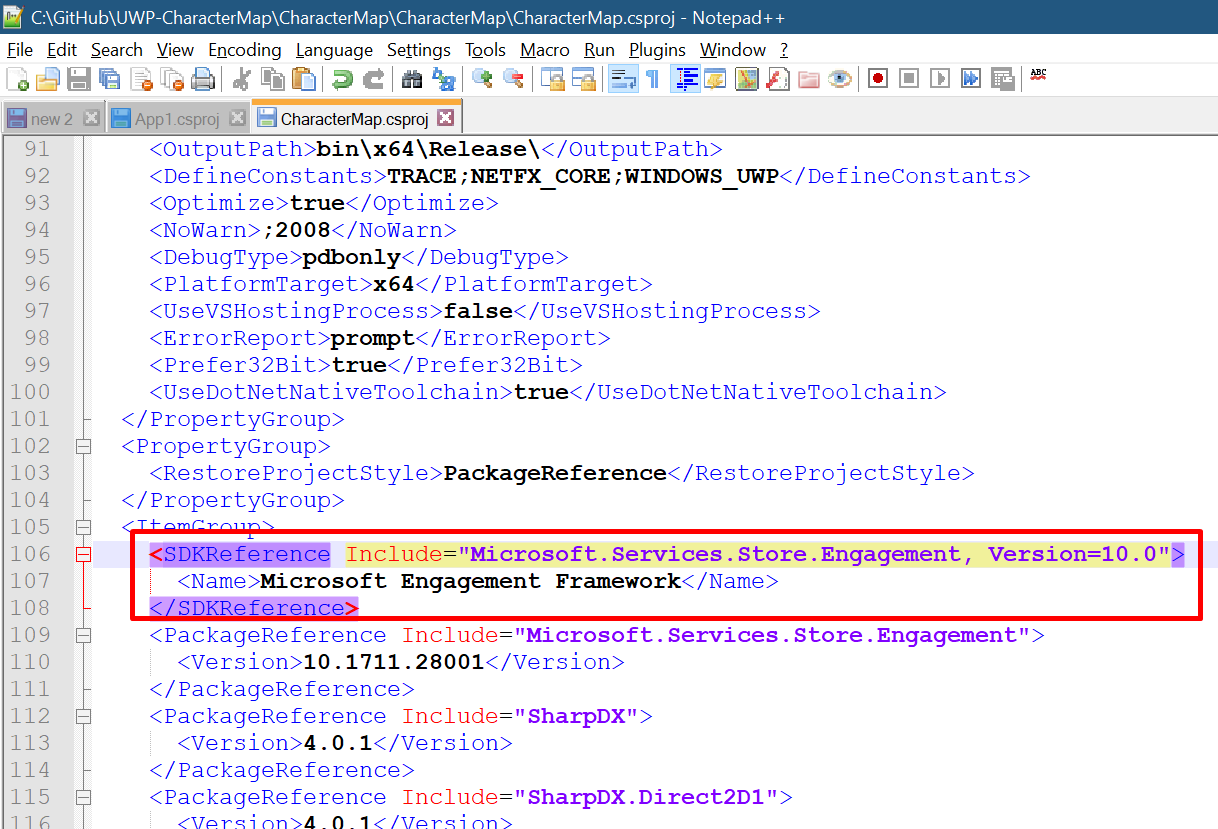Image resolution: width=1218 pixels, height=829 pixels.
Task: Open the Encoding menu
Action: click(x=245, y=50)
